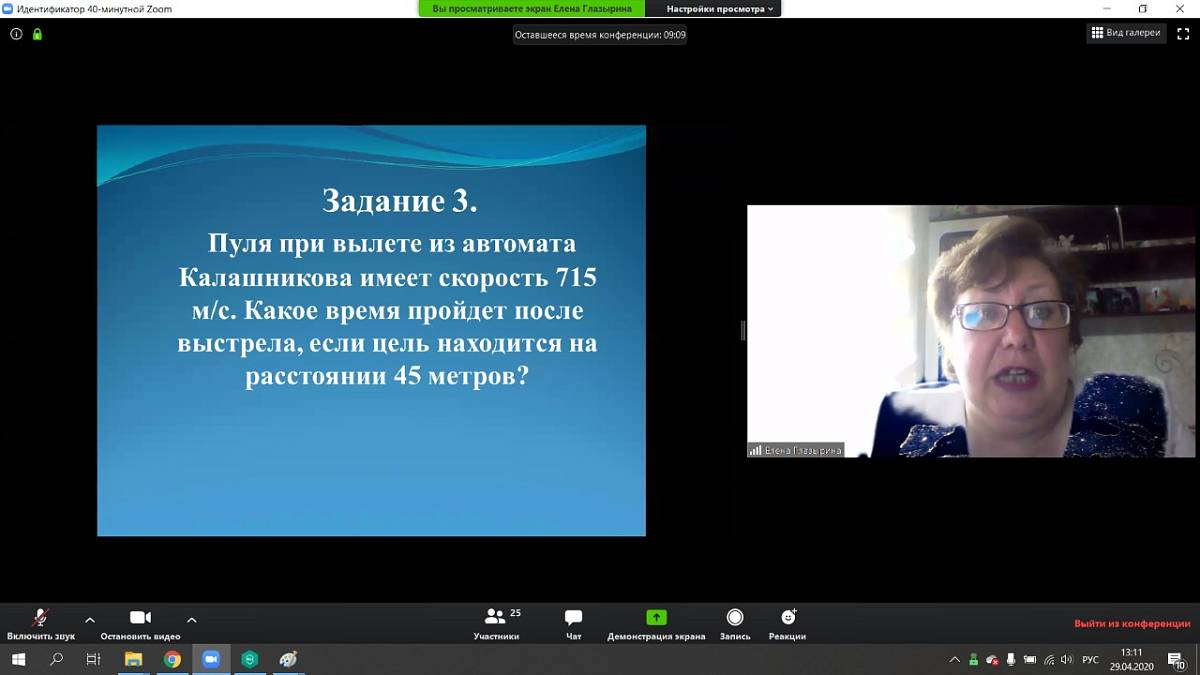Open the Участники participants panel
1200x675 pixels.
pyautogui.click(x=497, y=624)
